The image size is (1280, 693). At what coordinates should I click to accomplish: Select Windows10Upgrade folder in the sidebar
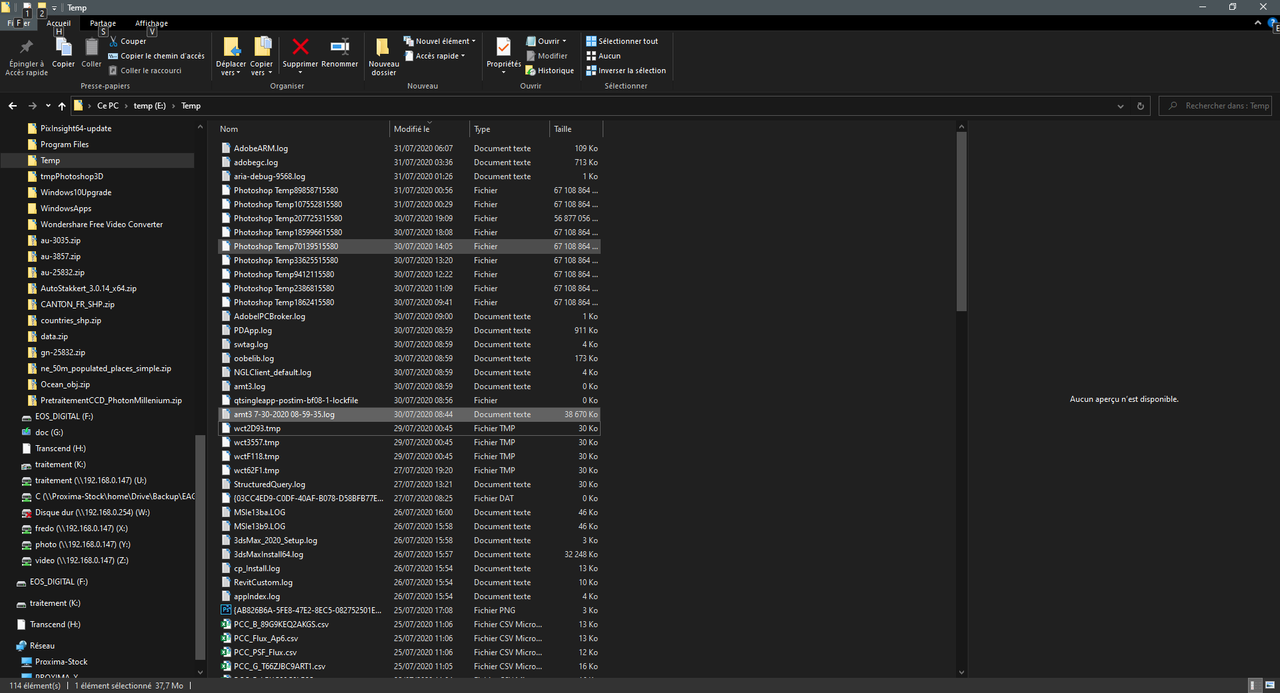point(75,192)
